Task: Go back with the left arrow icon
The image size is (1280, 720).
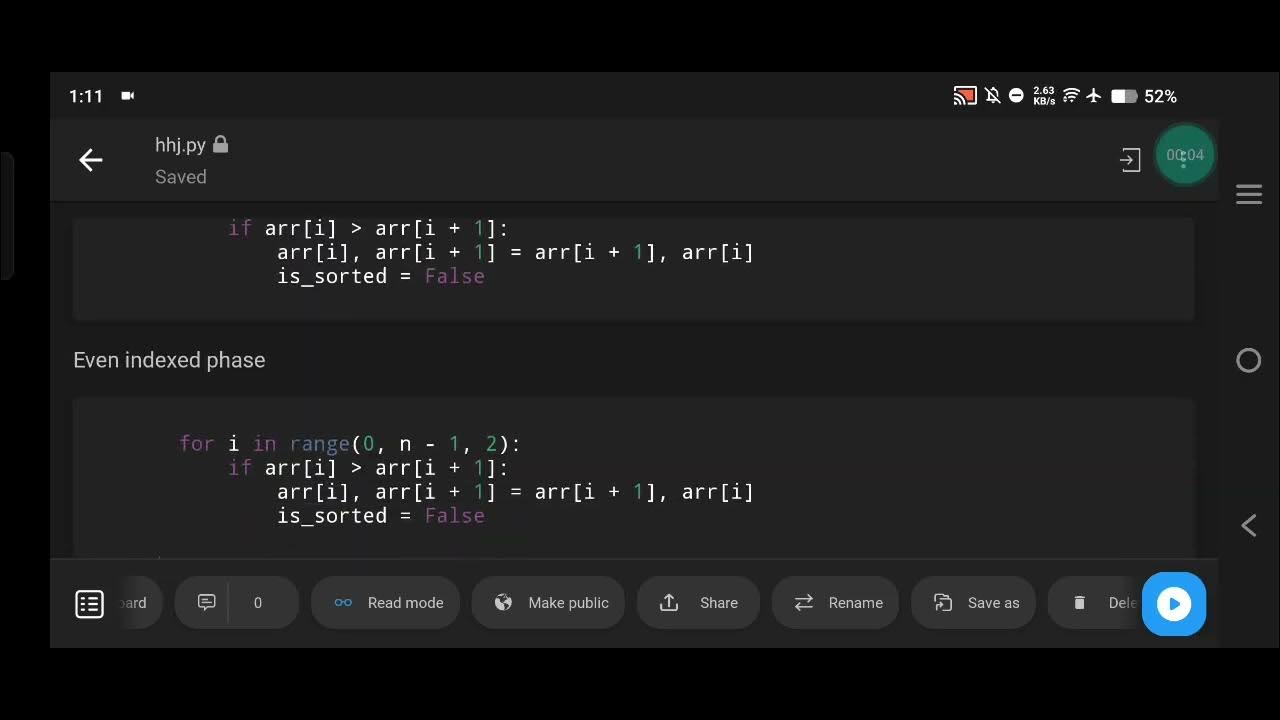Action: click(x=91, y=160)
